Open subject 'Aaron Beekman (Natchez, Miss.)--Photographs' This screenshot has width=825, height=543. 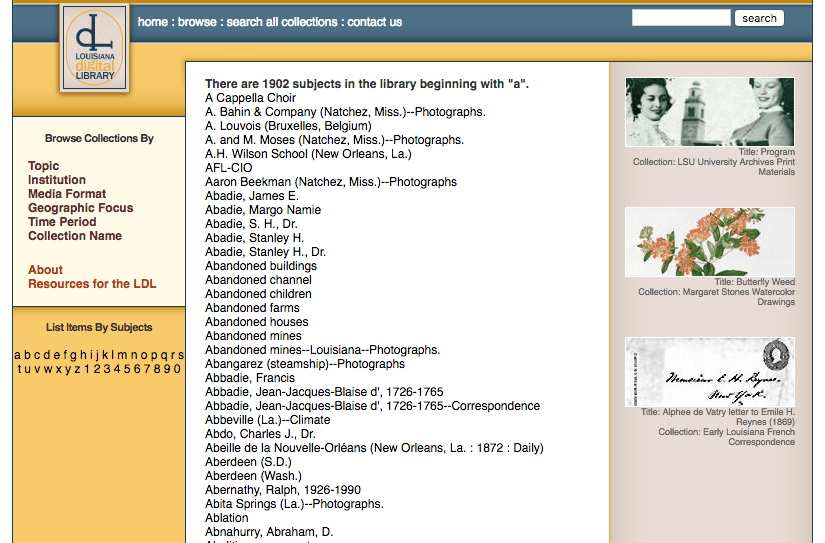[x=331, y=182]
